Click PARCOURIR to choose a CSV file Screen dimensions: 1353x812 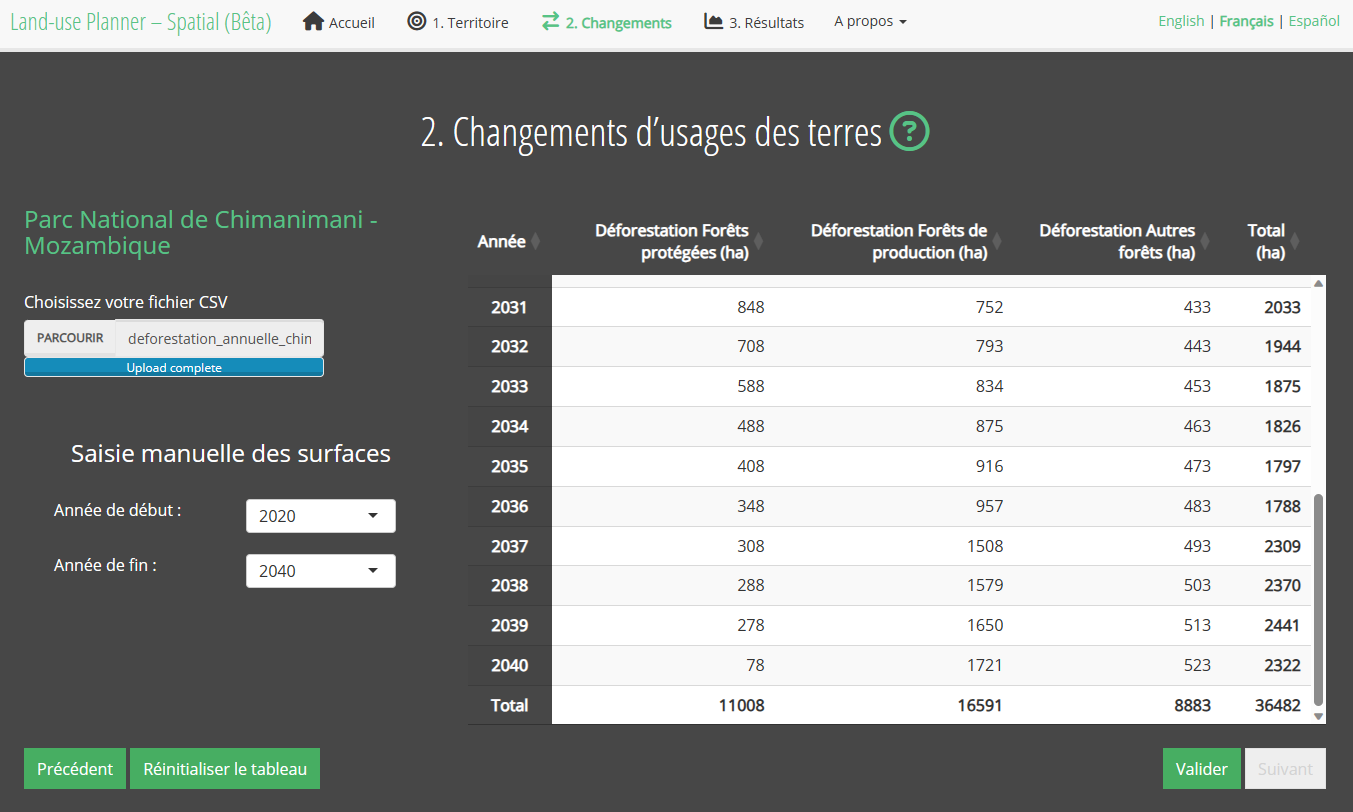(70, 338)
